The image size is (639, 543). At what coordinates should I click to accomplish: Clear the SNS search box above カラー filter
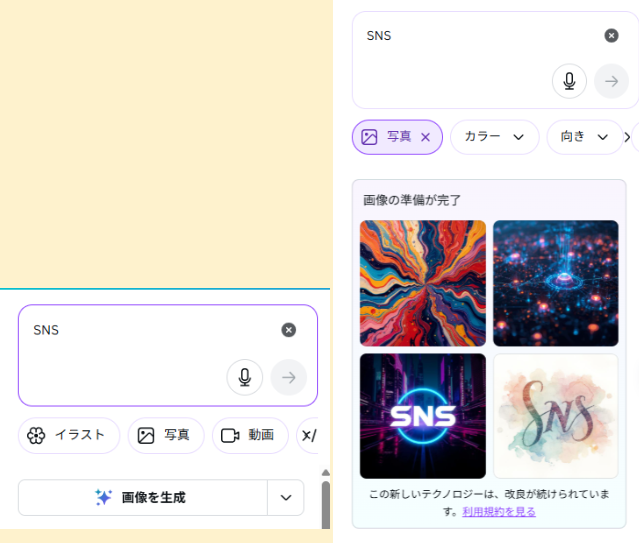(611, 36)
